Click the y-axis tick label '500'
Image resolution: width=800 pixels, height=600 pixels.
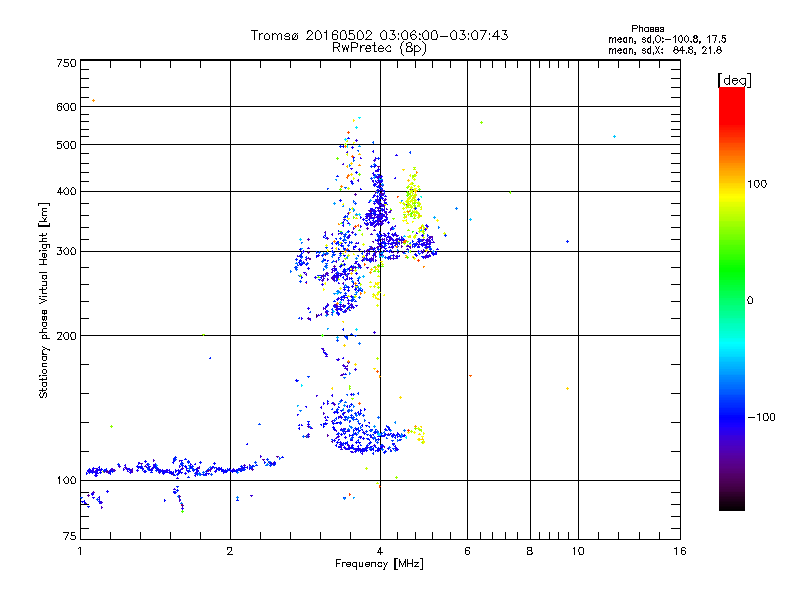(66, 145)
